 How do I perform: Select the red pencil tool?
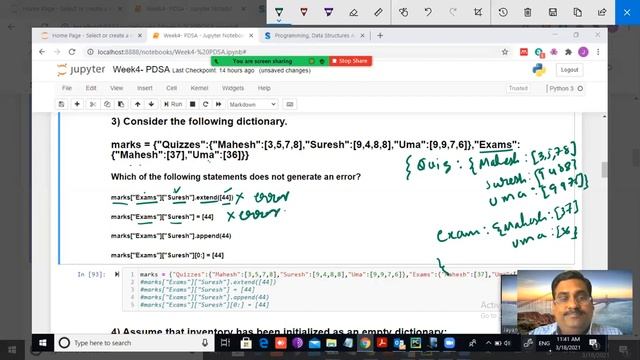[x=304, y=12]
